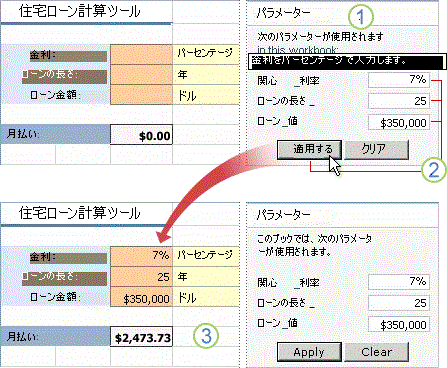Select the 7% field in the pane with Apply
The width and height of the screenshot is (447, 368).
click(x=399, y=282)
